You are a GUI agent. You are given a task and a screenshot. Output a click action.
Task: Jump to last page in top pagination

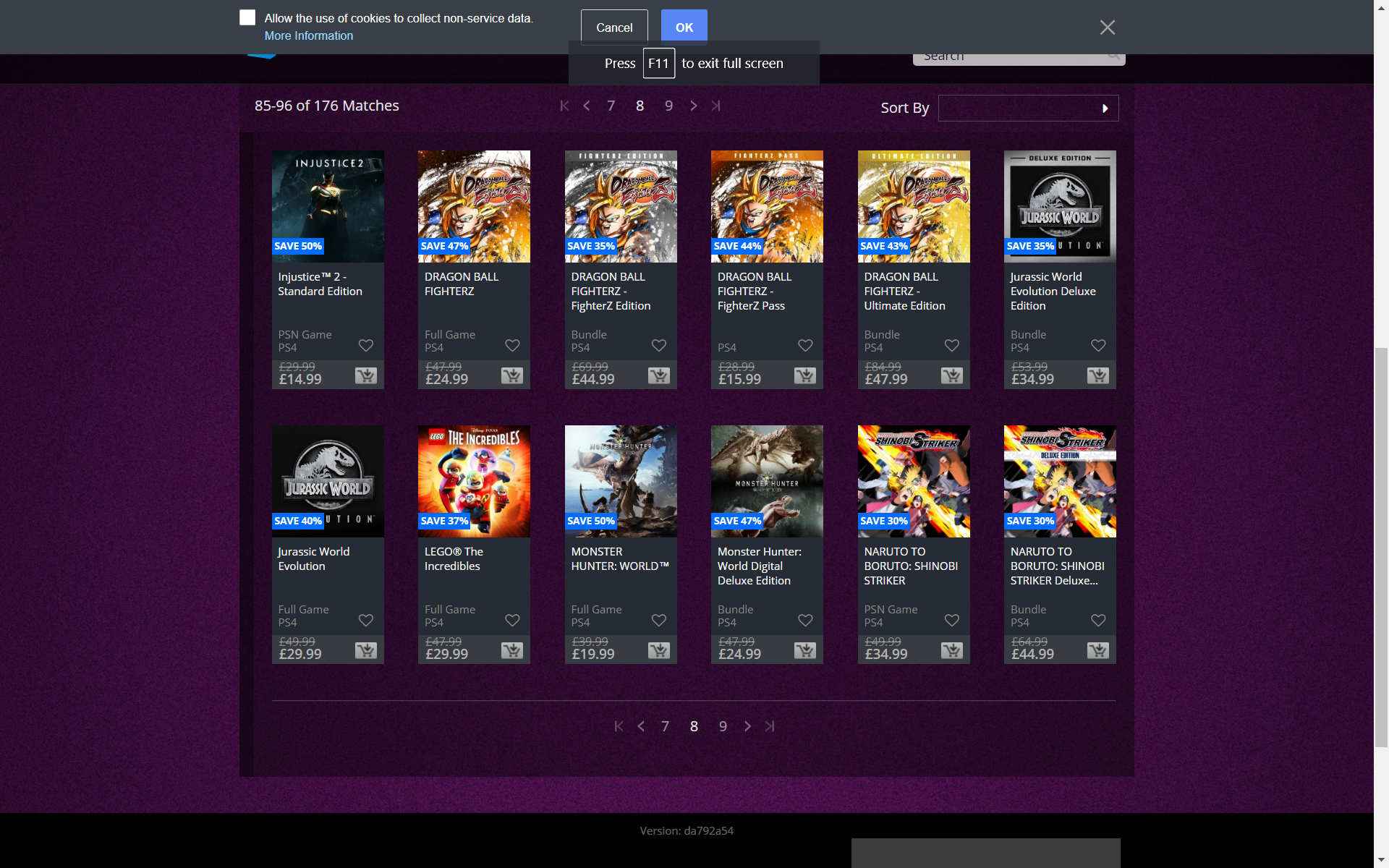(x=715, y=106)
